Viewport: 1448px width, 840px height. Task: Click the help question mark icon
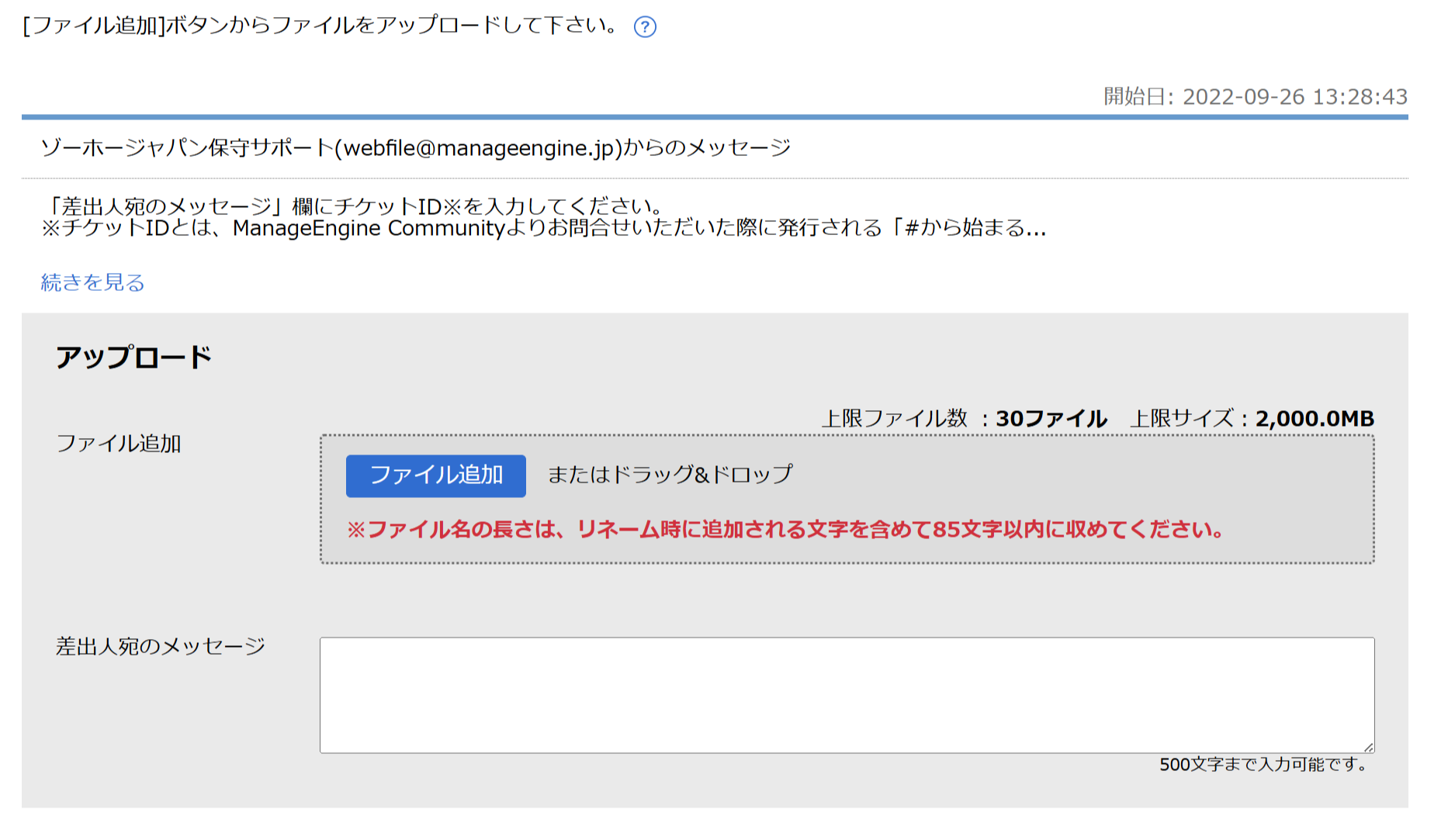click(x=645, y=27)
